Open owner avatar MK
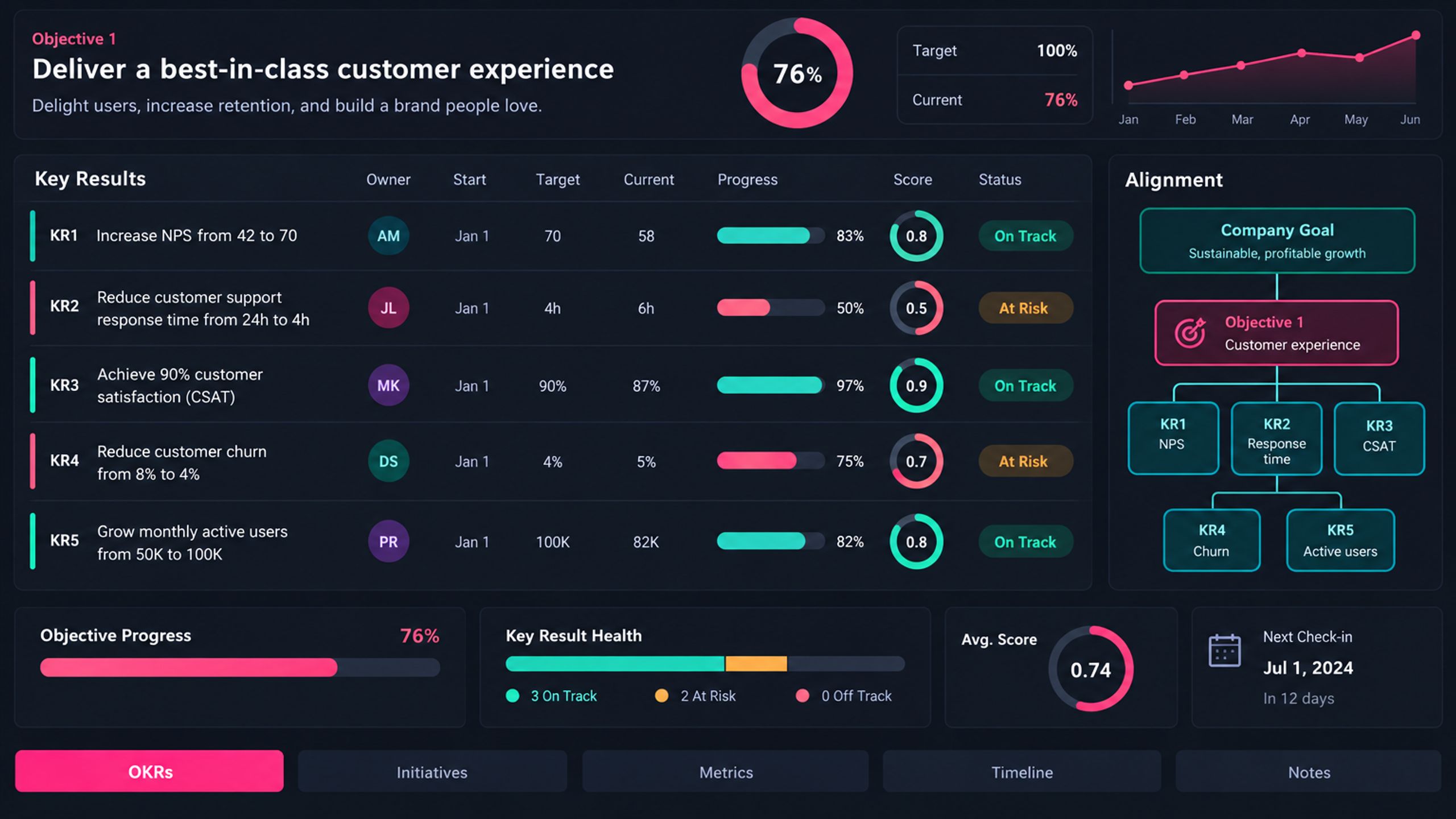 click(x=388, y=385)
